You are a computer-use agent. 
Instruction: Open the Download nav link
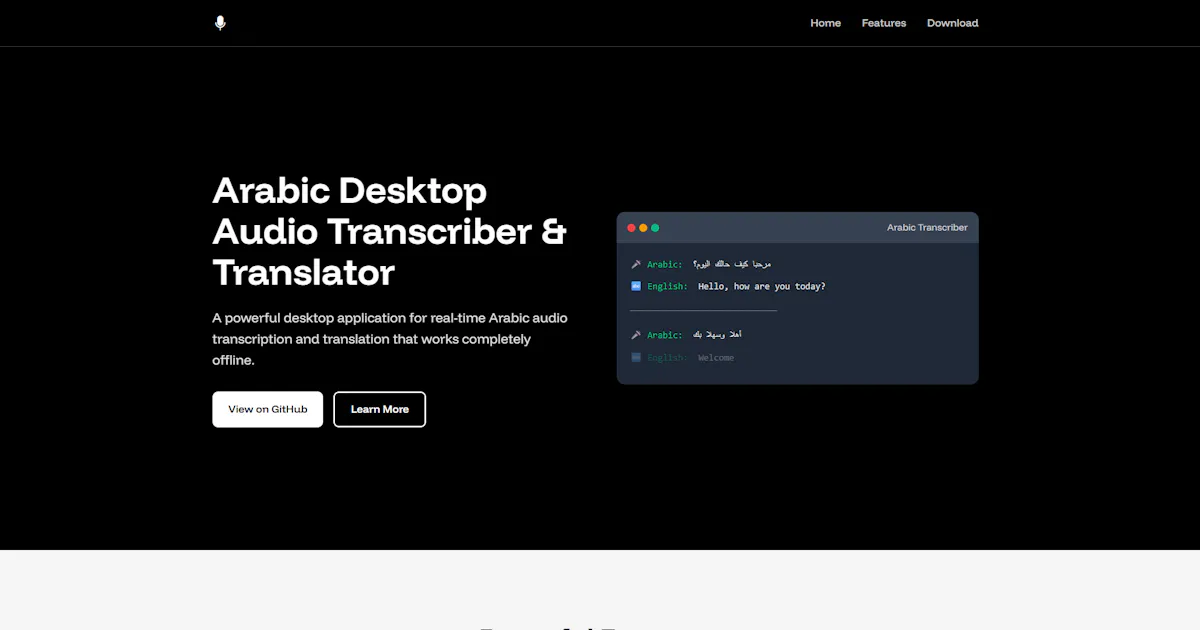point(952,23)
